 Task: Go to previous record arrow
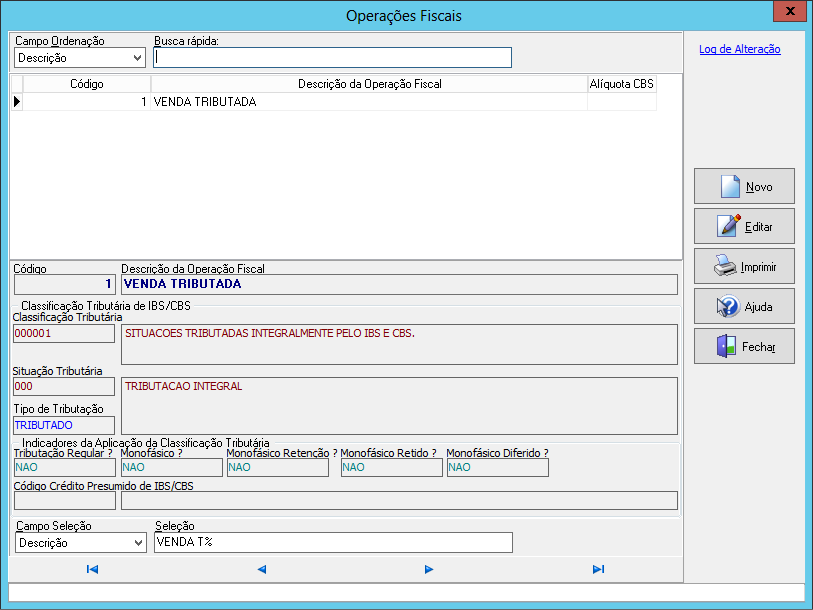[x=261, y=569]
